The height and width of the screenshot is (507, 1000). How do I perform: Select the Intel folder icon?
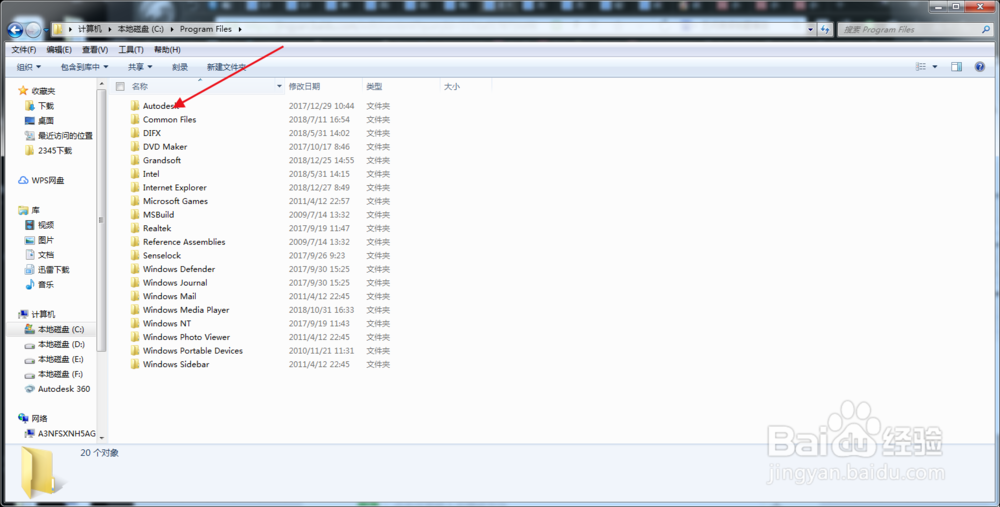tap(135, 173)
